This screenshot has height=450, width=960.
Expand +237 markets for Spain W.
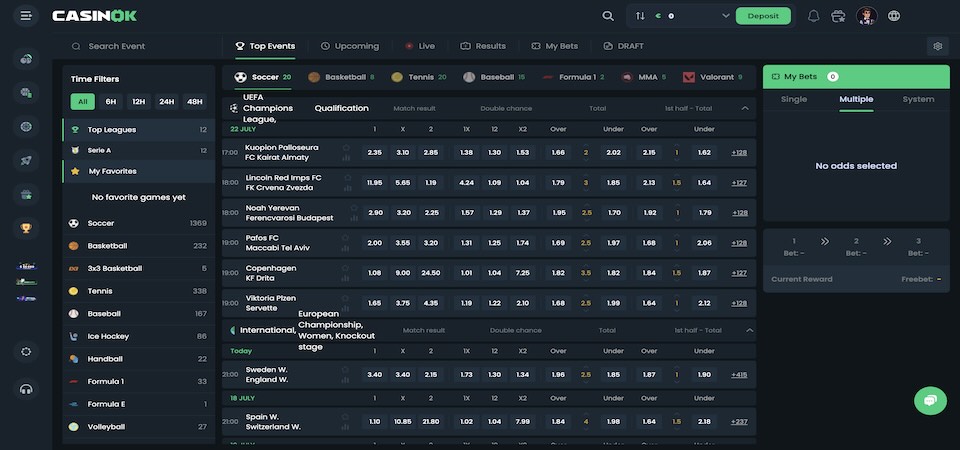pyautogui.click(x=739, y=422)
